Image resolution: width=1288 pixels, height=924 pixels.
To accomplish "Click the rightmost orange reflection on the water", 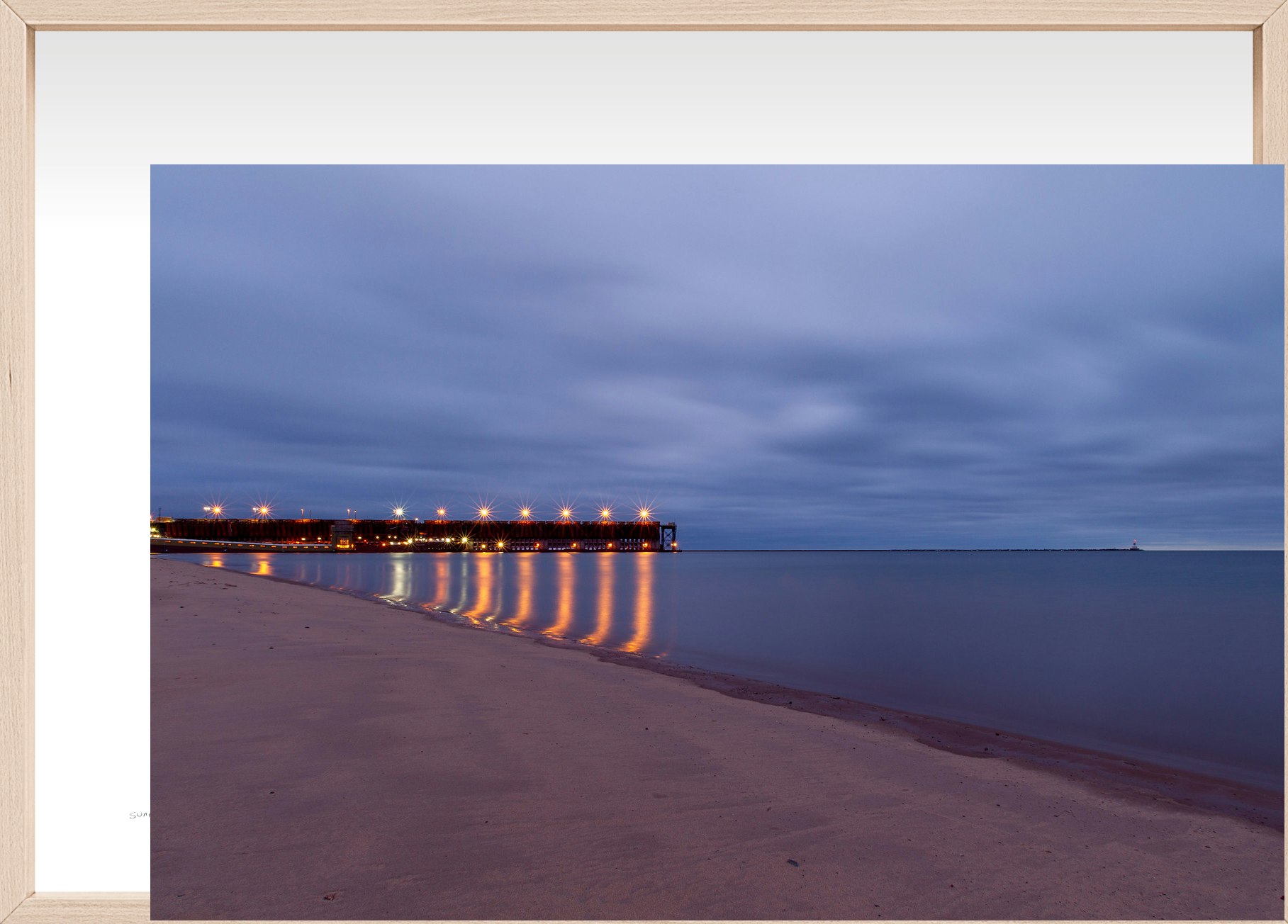I will click(642, 602).
